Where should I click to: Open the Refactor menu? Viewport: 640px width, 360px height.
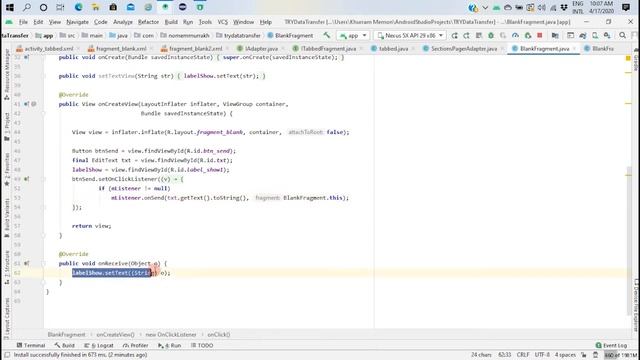[148, 22]
